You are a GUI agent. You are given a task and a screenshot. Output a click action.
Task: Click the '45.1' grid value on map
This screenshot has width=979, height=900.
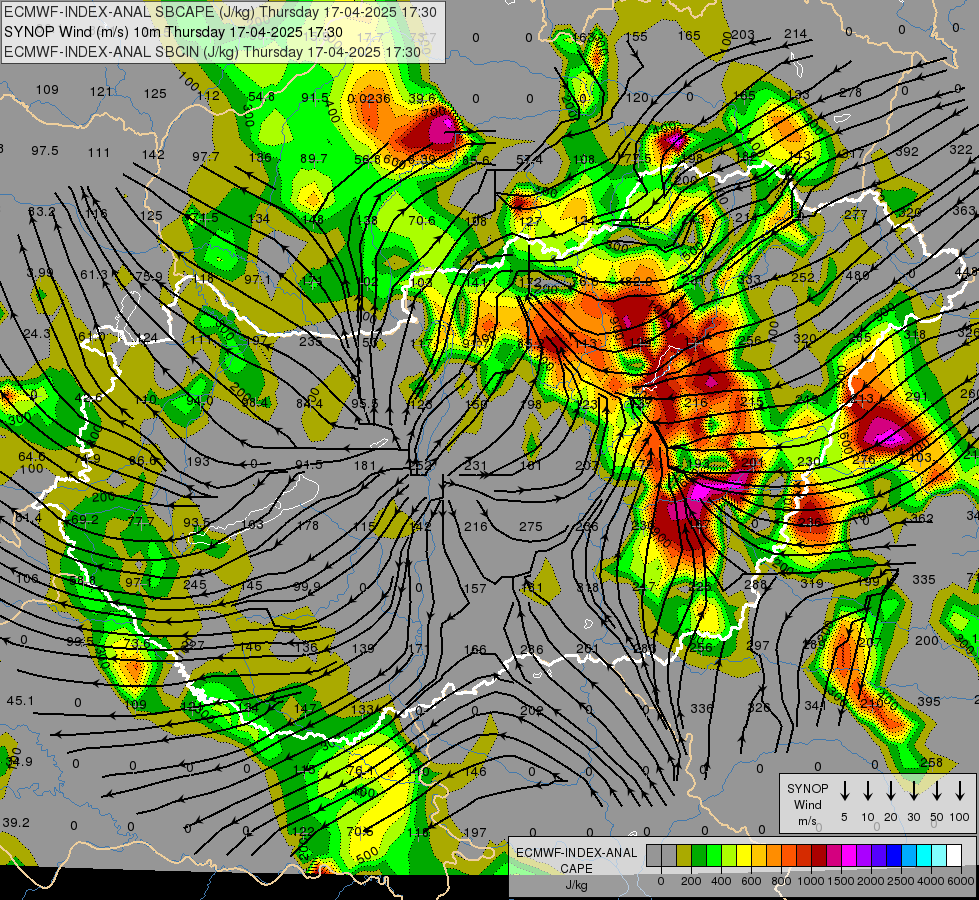[20, 701]
